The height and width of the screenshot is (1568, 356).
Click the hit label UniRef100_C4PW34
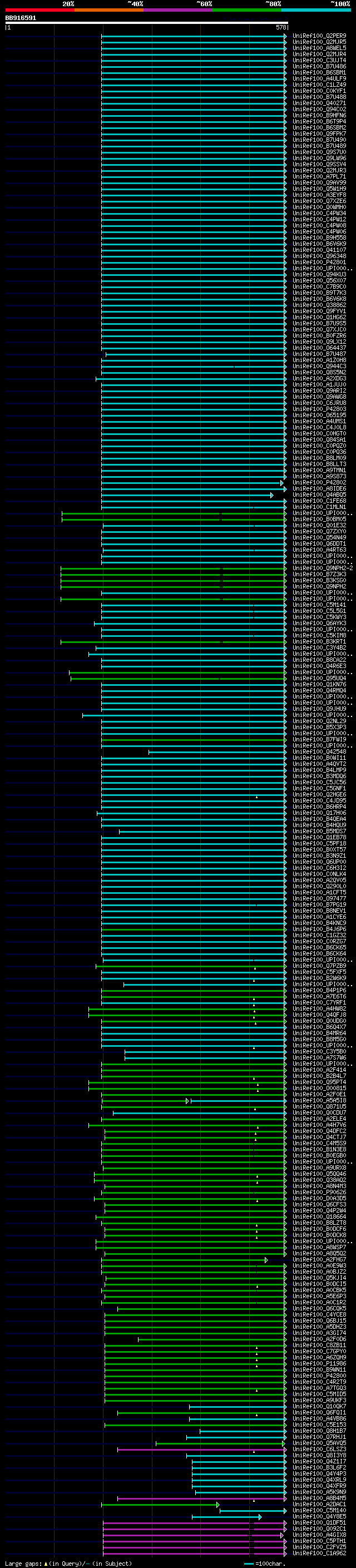[319, 214]
